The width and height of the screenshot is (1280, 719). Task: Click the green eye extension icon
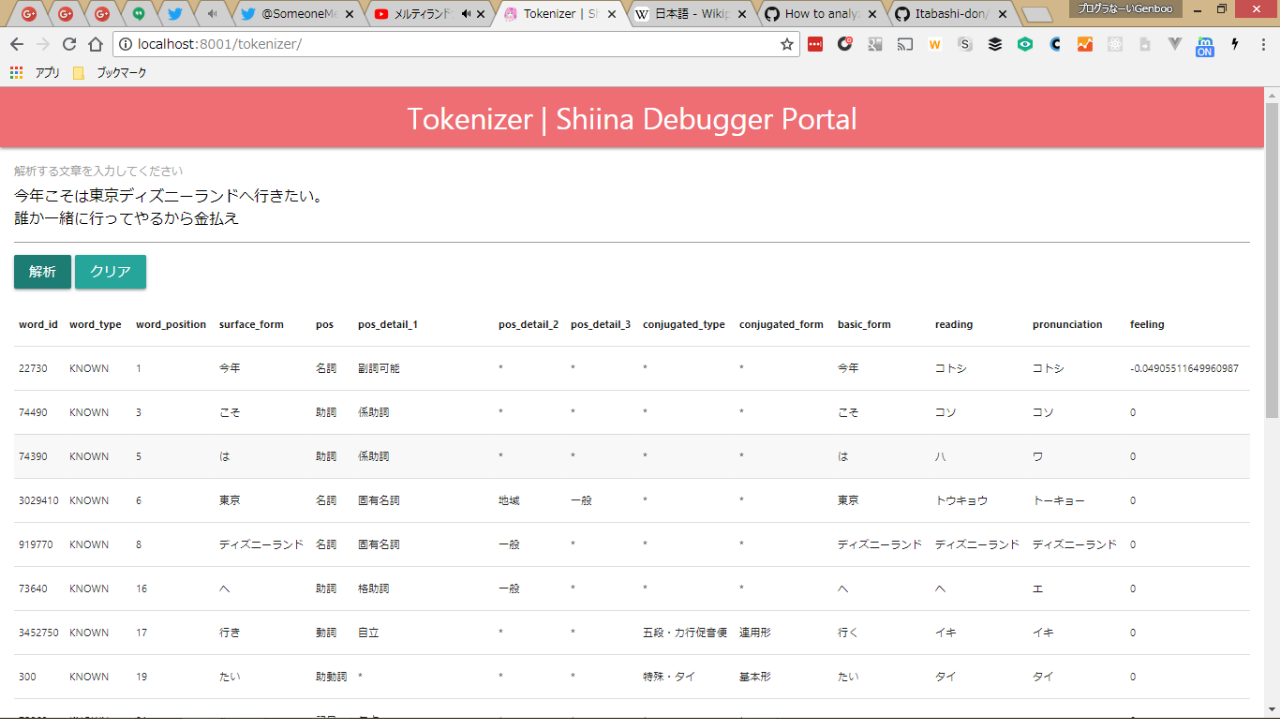pos(1025,45)
